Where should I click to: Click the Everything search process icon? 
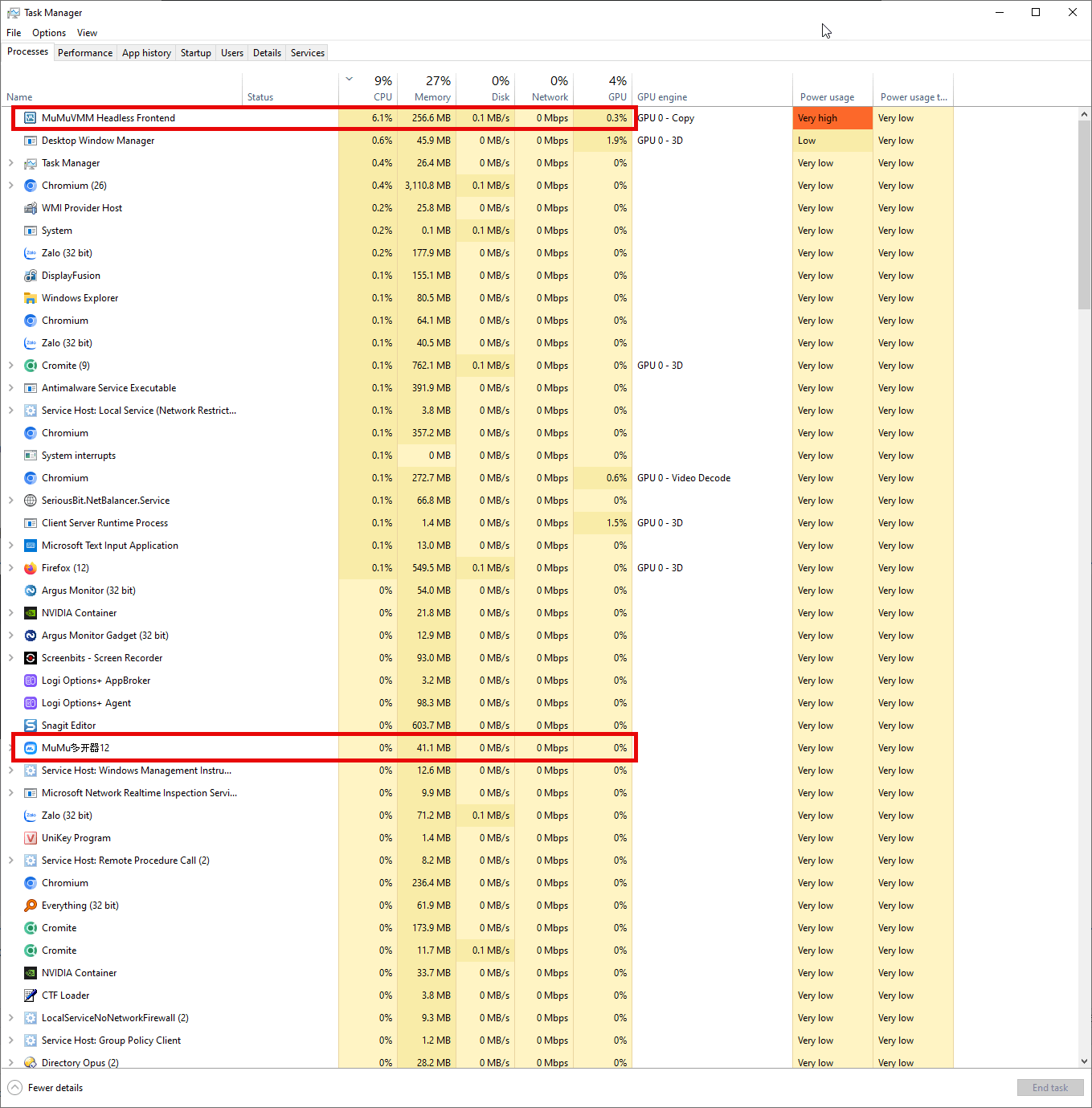pos(31,906)
